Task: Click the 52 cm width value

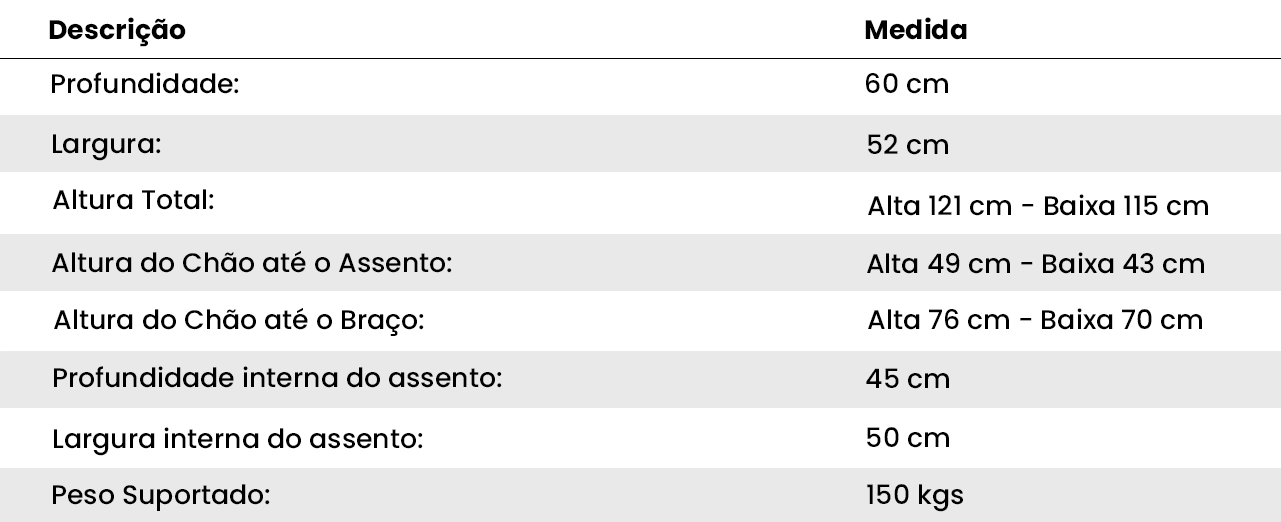Action: pos(908,145)
